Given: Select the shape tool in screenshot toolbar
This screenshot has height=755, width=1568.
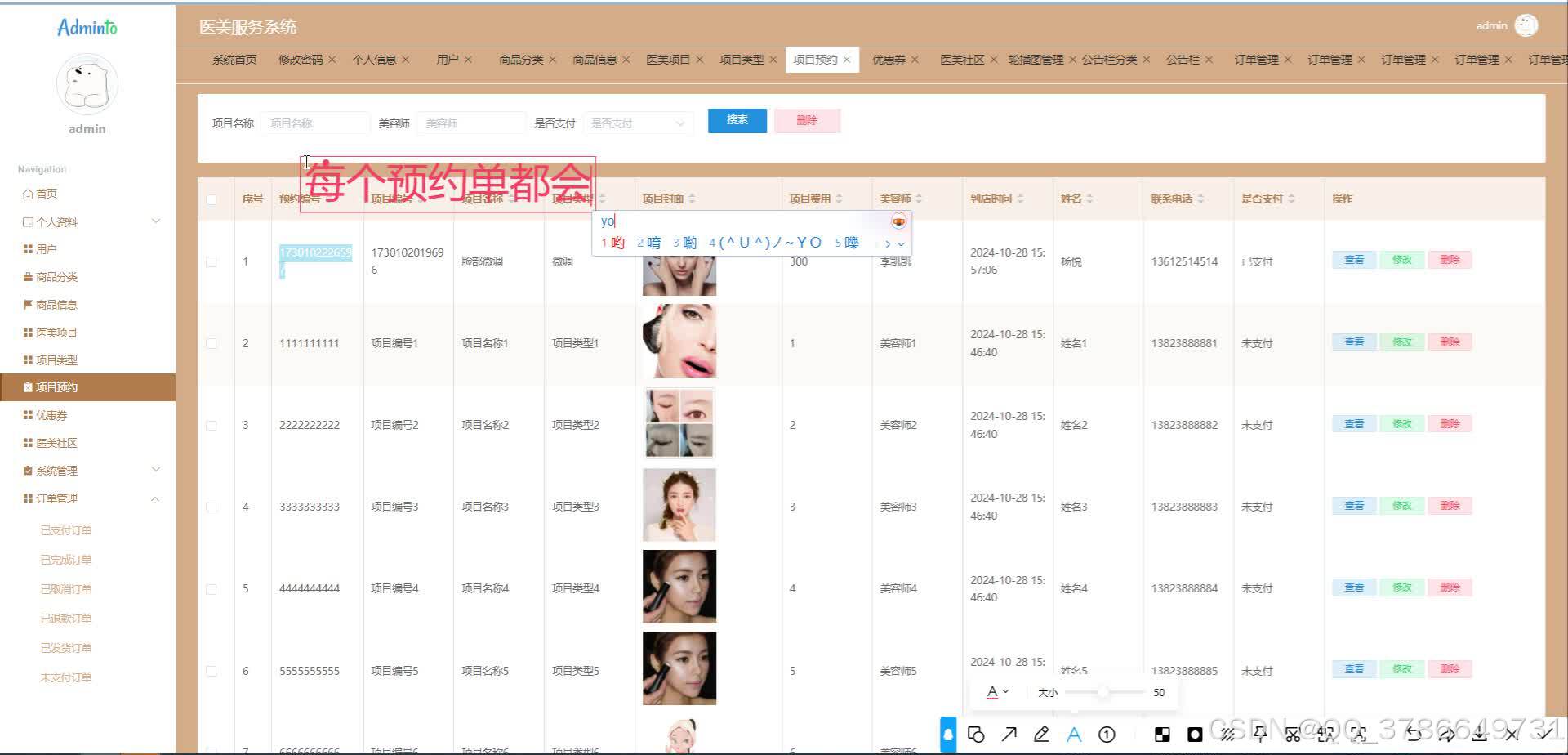Looking at the screenshot, I should [x=976, y=734].
